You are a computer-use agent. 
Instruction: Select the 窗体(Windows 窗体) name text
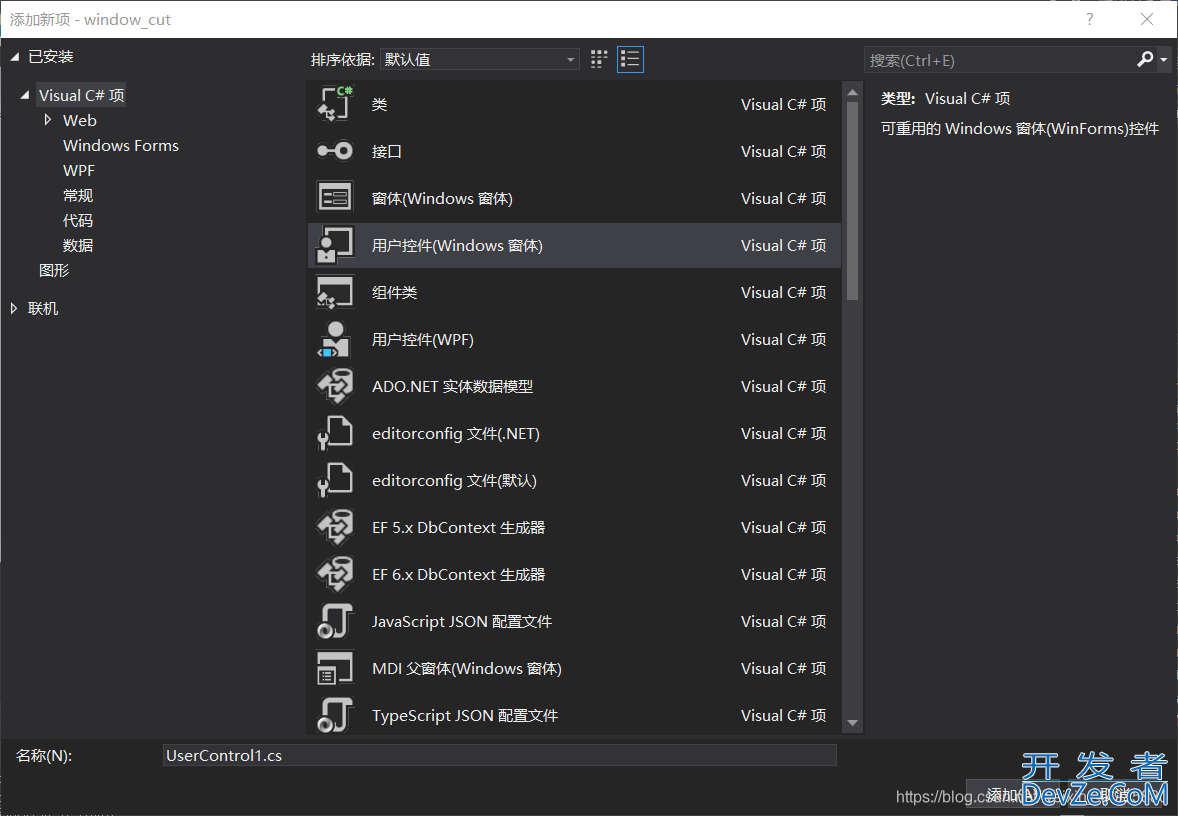point(443,198)
